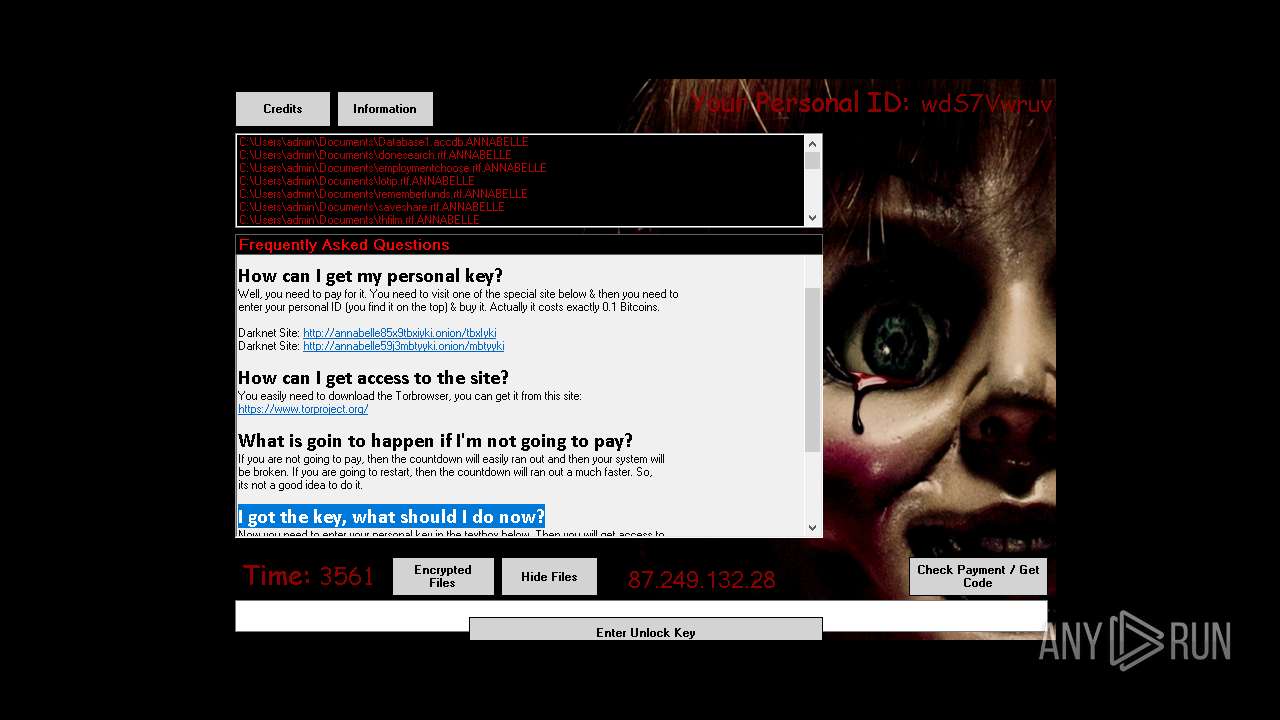Viewport: 1280px width, 720px height.
Task: Click the Enter Unlock Key button
Action: 646,629
